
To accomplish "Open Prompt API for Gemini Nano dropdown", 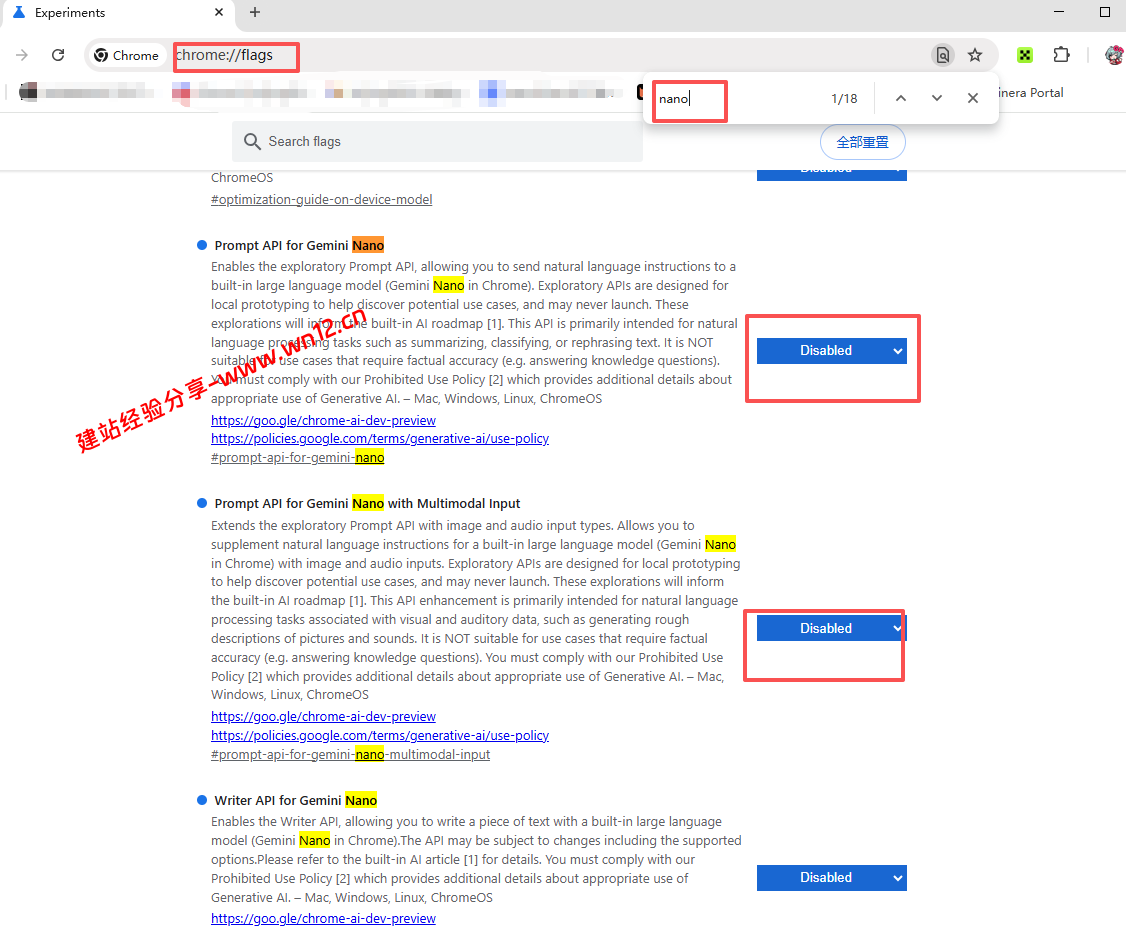I will pos(832,350).
